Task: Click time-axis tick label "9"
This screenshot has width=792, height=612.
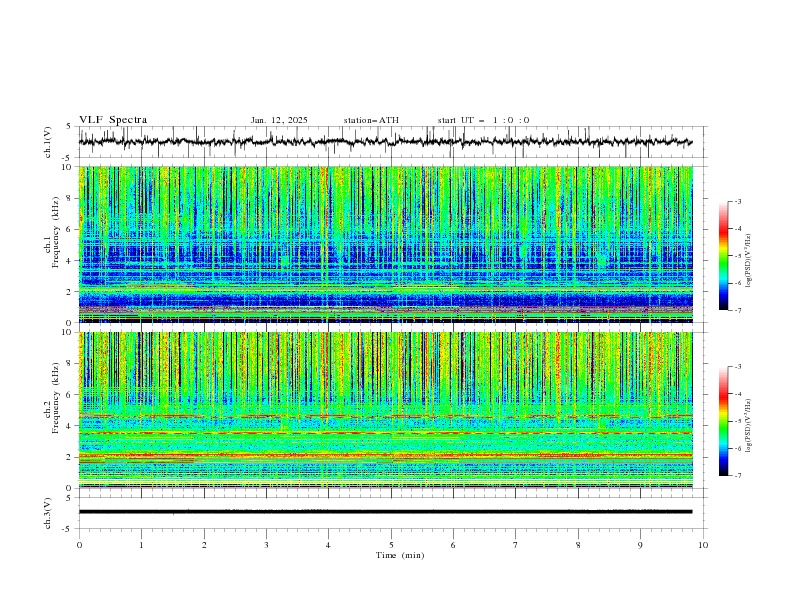Action: [x=640, y=545]
